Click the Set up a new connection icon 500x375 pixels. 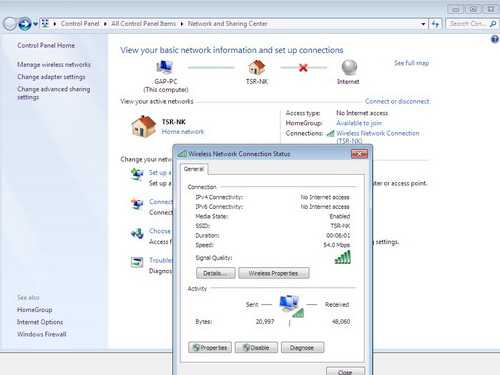tap(137, 175)
